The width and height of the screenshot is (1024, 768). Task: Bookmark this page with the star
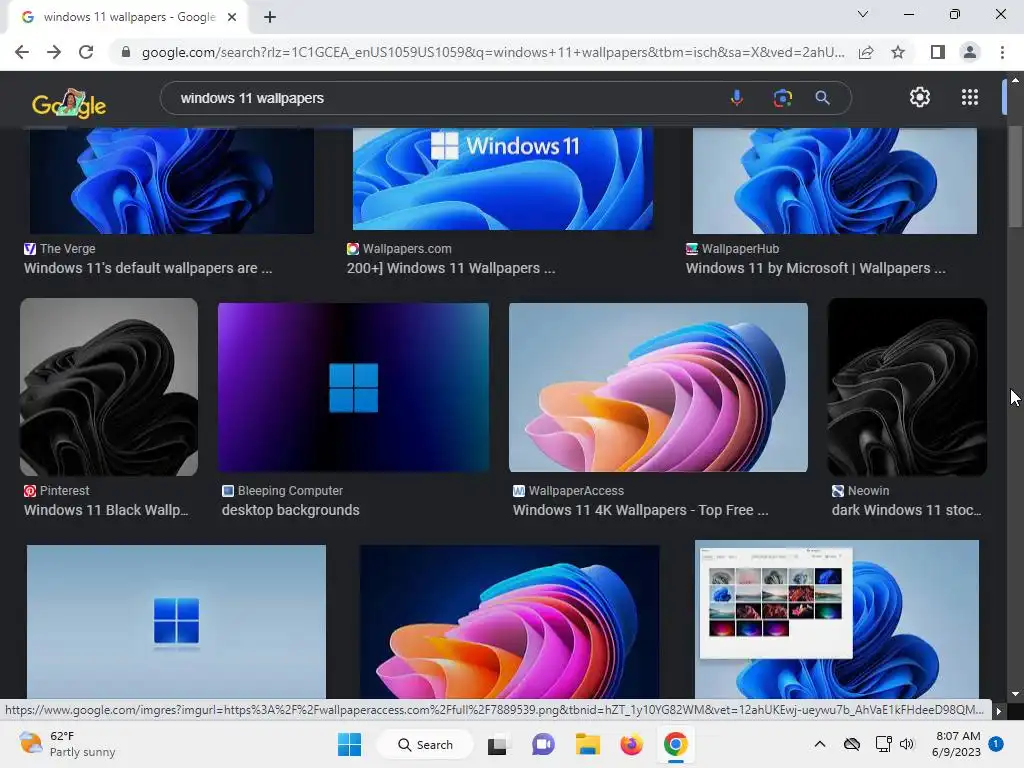[x=898, y=52]
